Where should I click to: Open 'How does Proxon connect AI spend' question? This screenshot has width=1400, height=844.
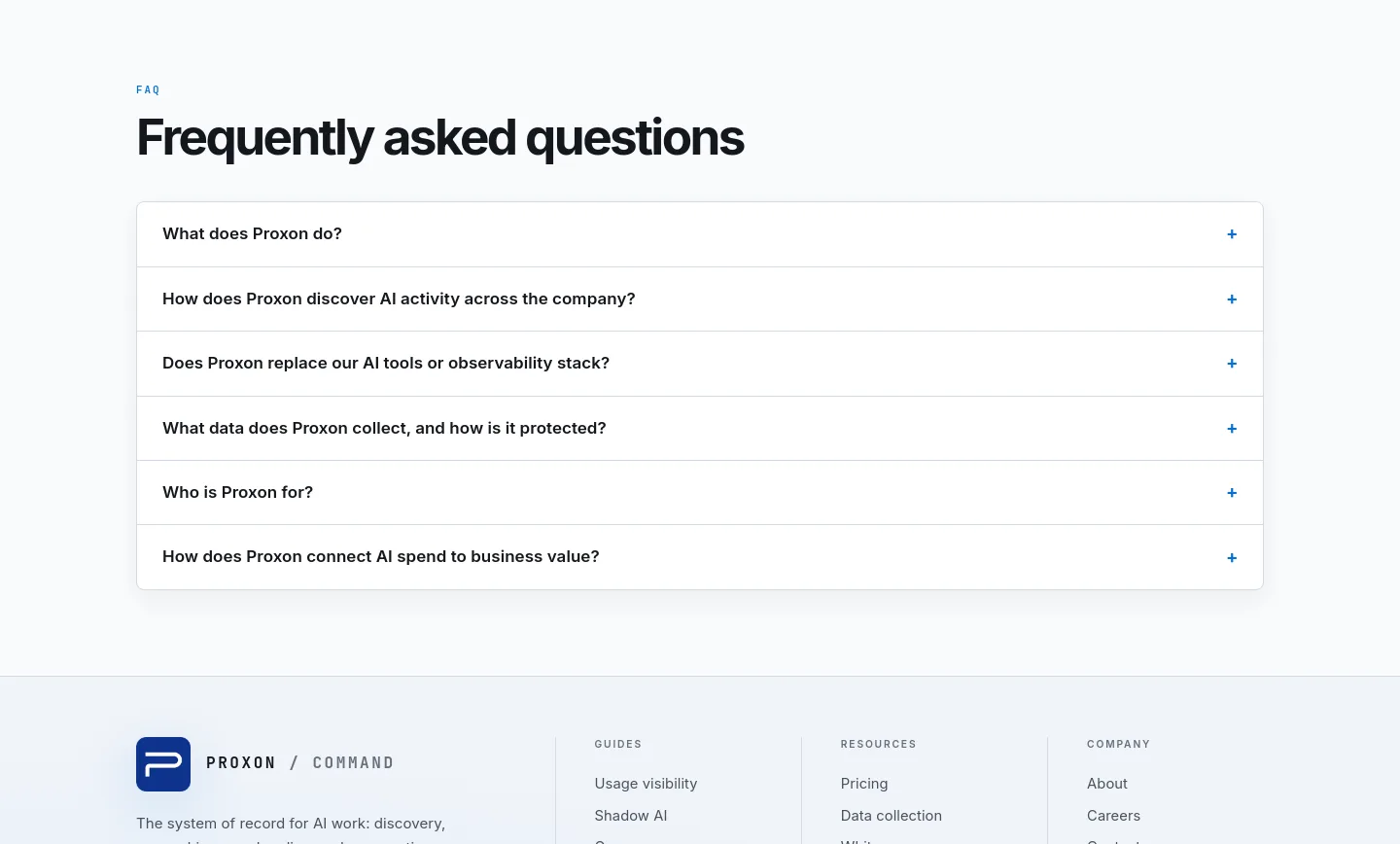coord(700,557)
